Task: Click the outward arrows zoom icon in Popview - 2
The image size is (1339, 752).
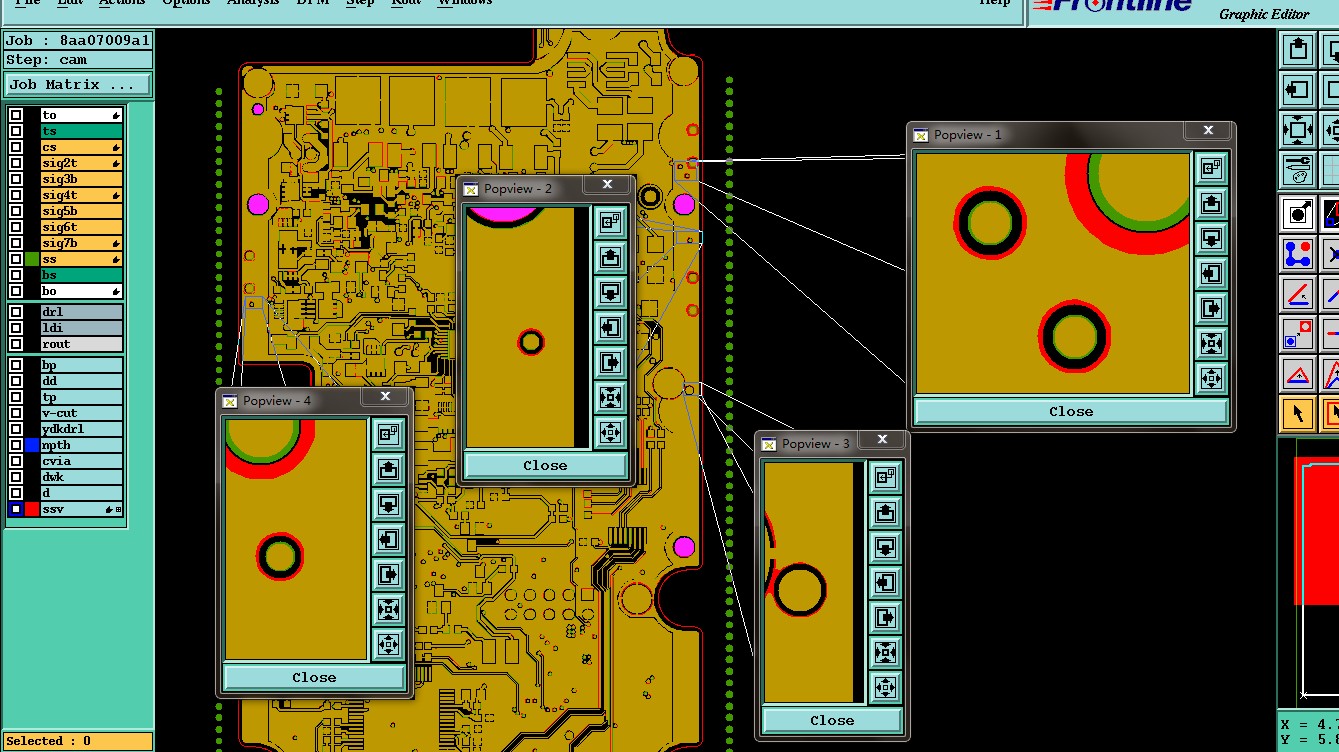Action: 610,432
